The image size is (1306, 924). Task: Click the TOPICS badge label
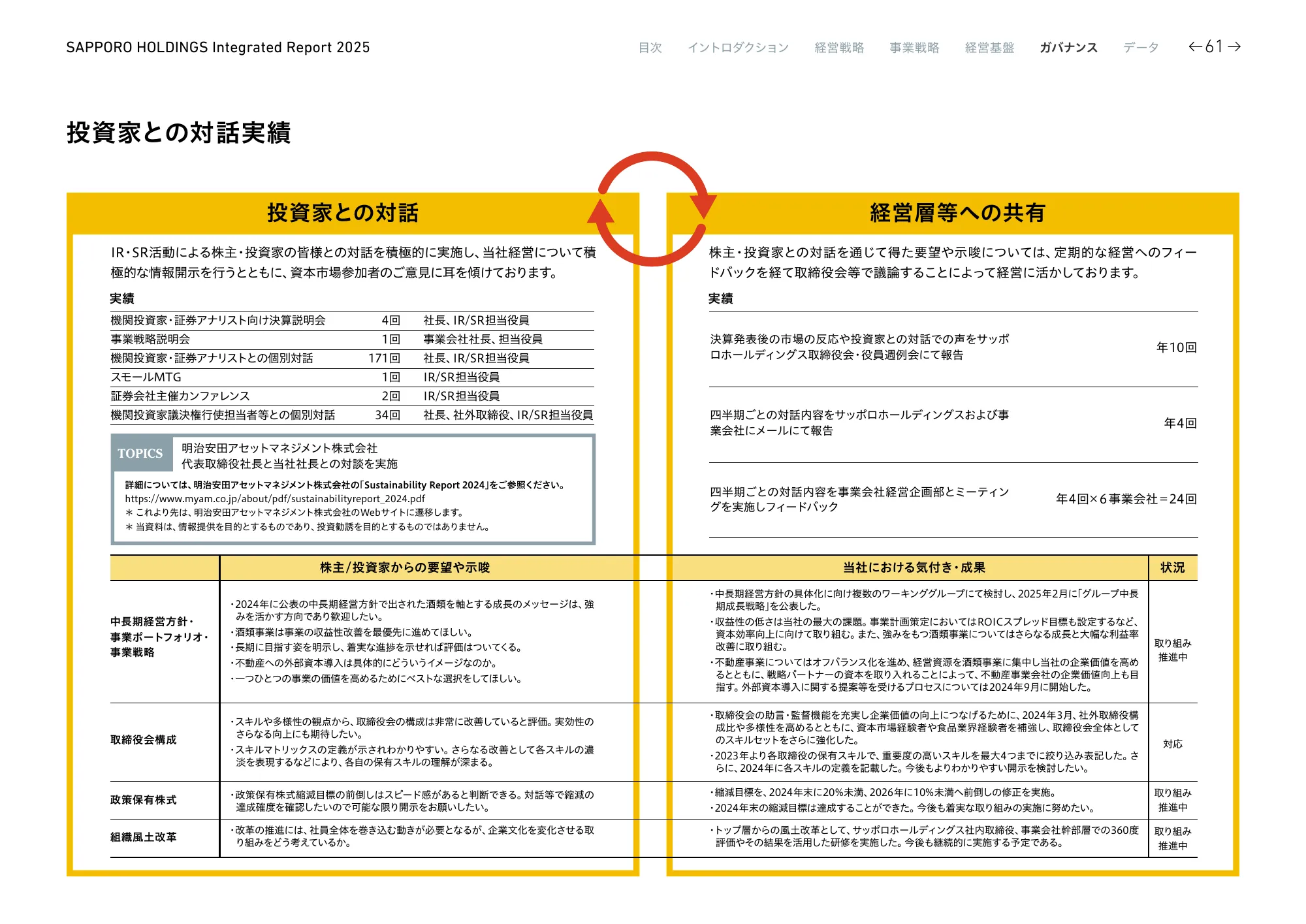click(140, 453)
